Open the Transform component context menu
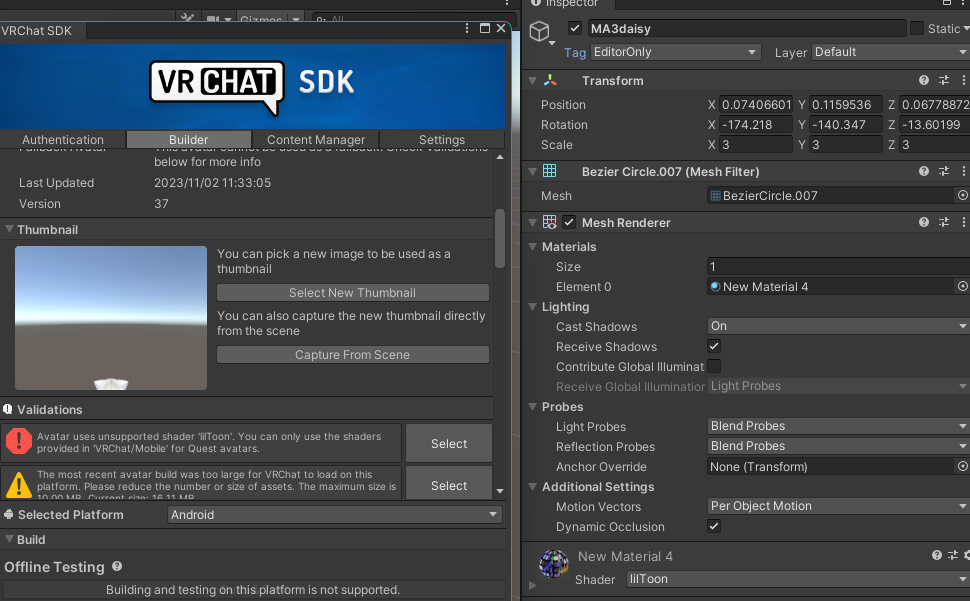 point(964,80)
